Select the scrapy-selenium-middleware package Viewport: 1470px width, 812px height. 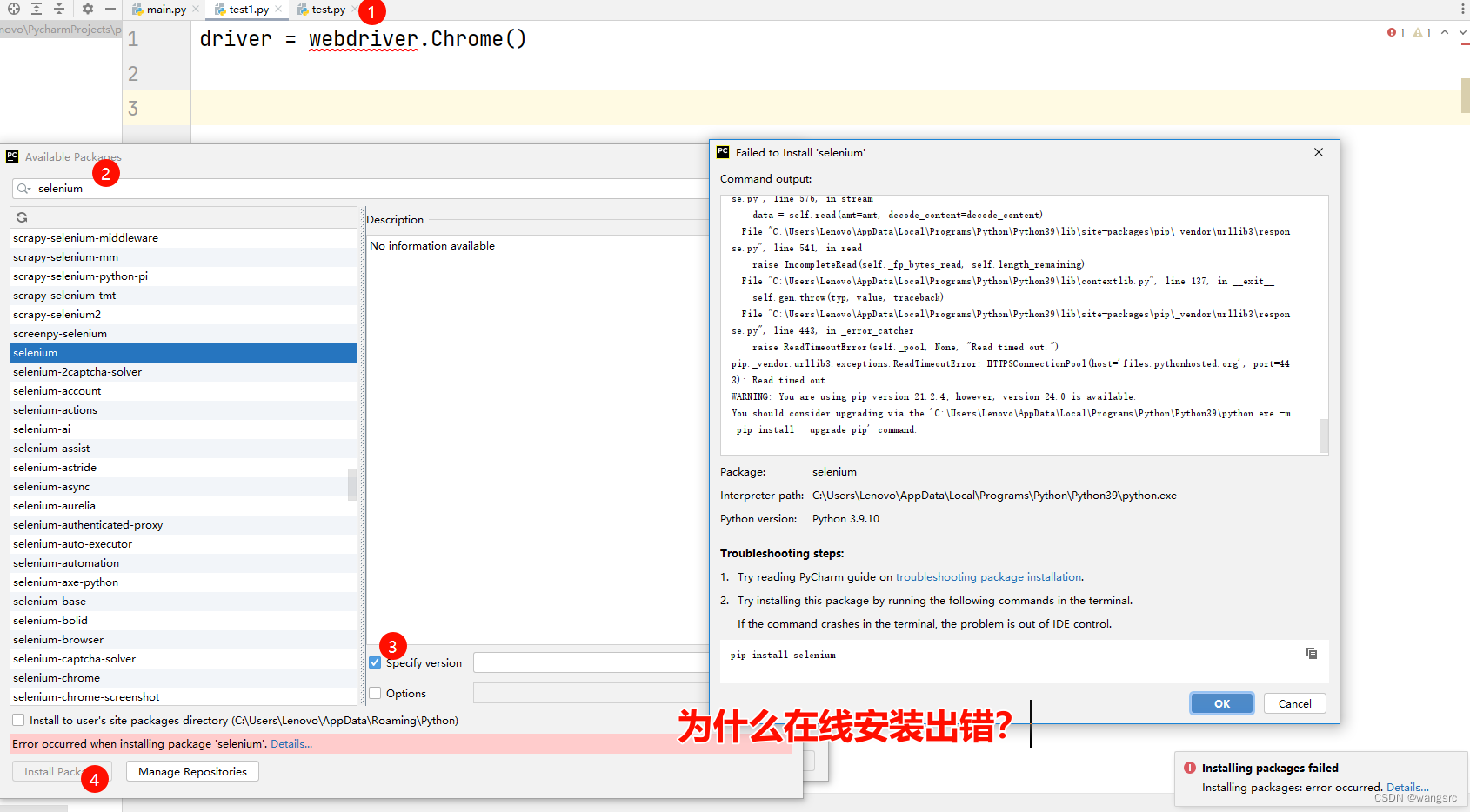184,237
